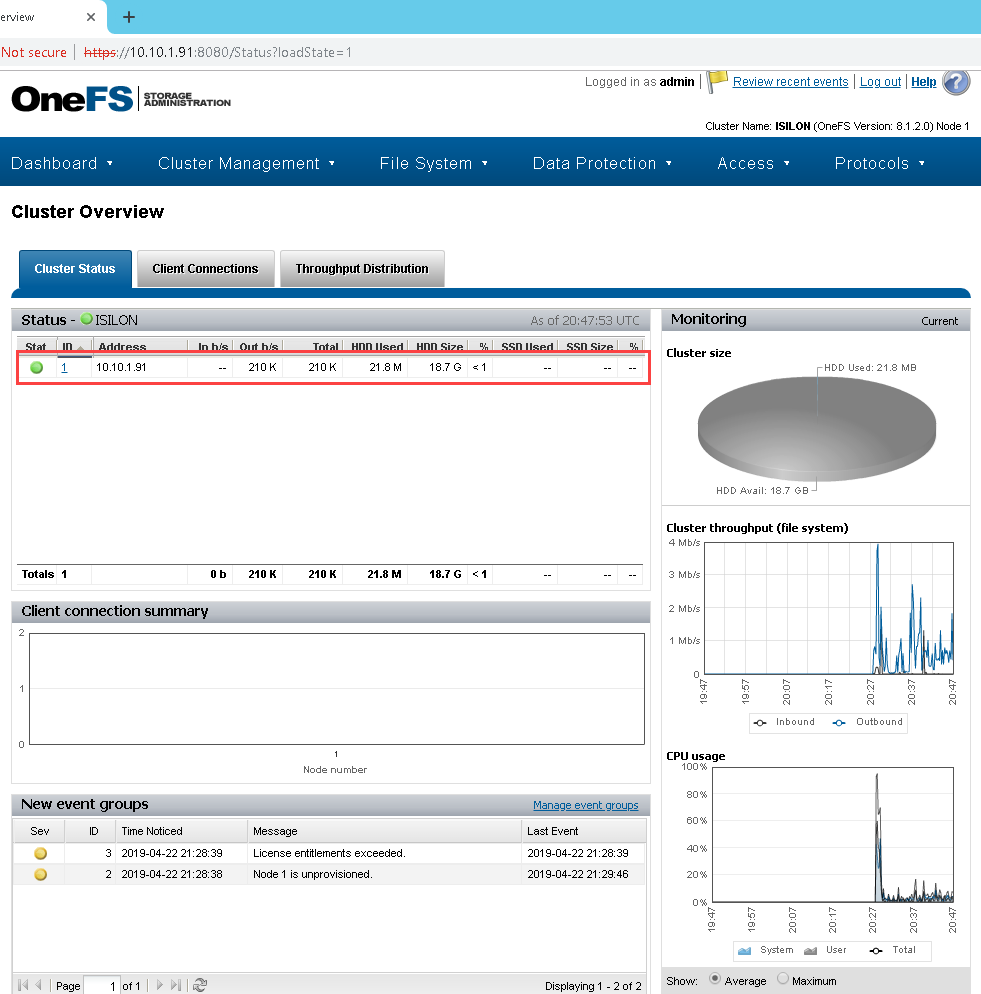The width and height of the screenshot is (981, 994).
Task: Sort by Address column header
Action: (x=140, y=347)
